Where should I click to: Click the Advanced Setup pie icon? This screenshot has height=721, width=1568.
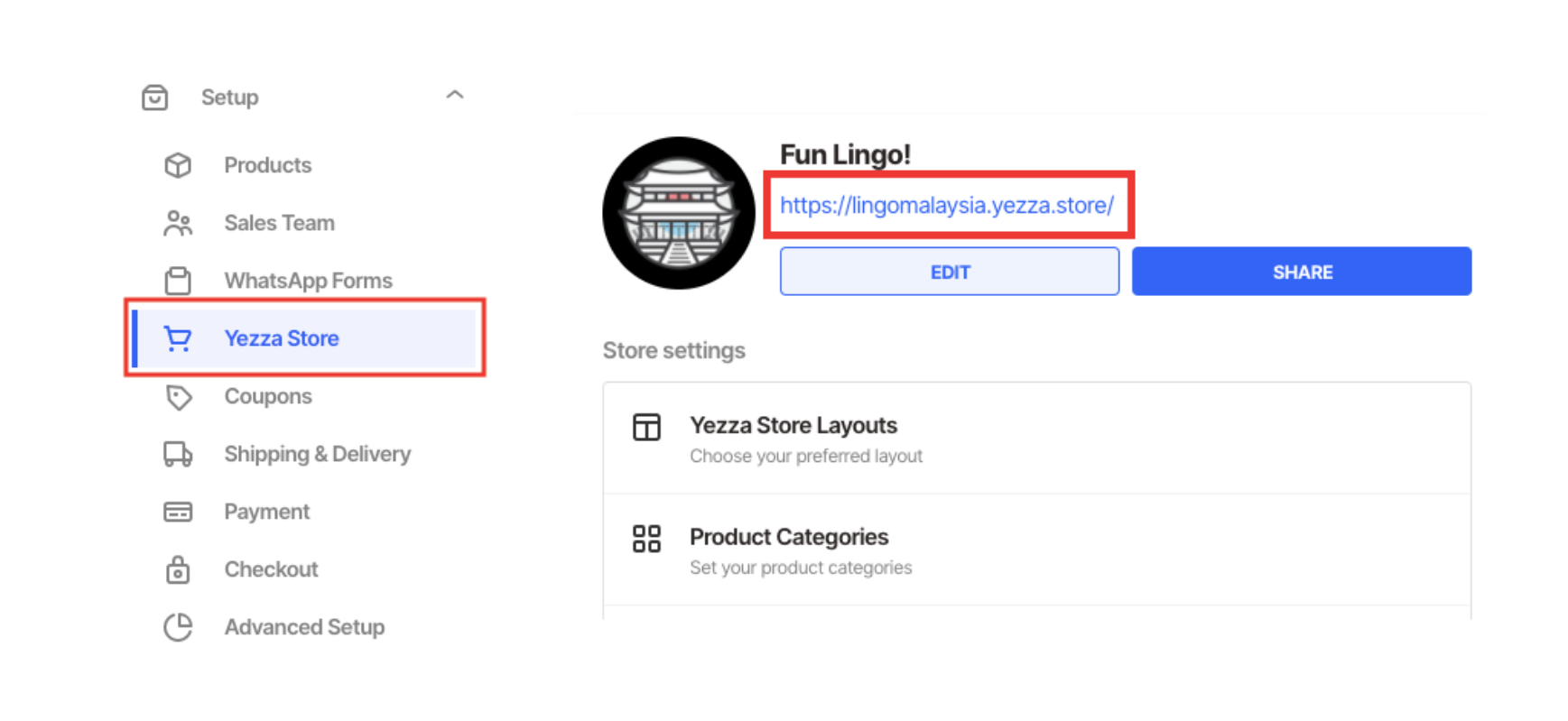point(178,627)
